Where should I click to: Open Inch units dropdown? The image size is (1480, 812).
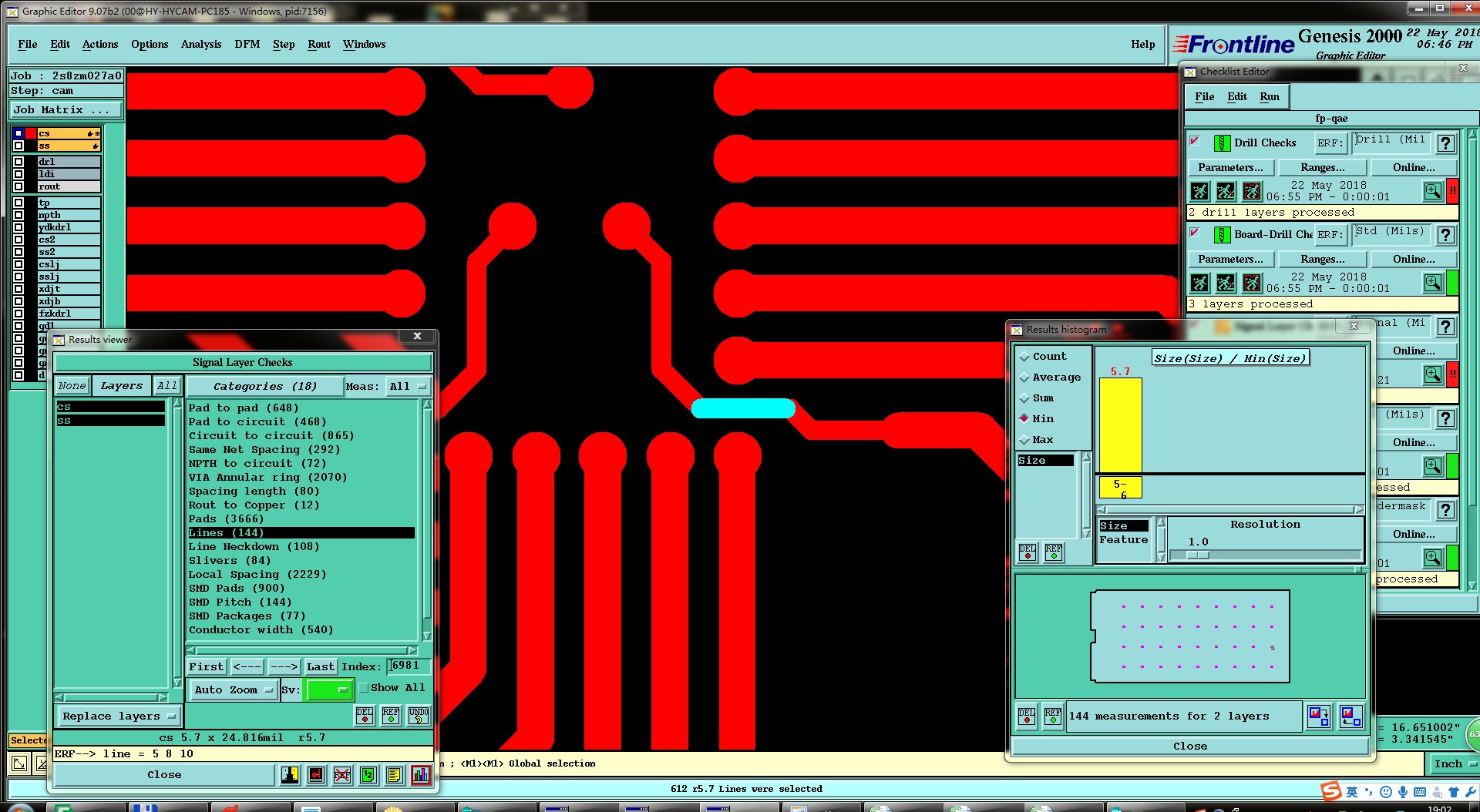1454,763
